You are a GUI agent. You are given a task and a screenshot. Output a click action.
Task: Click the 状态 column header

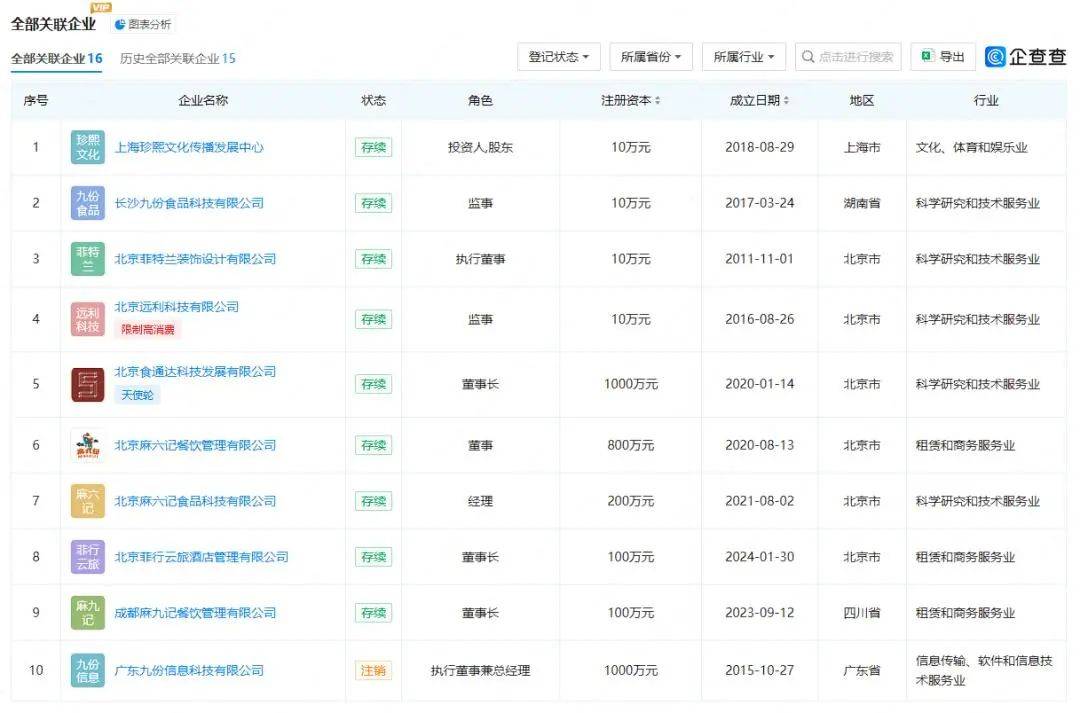(373, 101)
